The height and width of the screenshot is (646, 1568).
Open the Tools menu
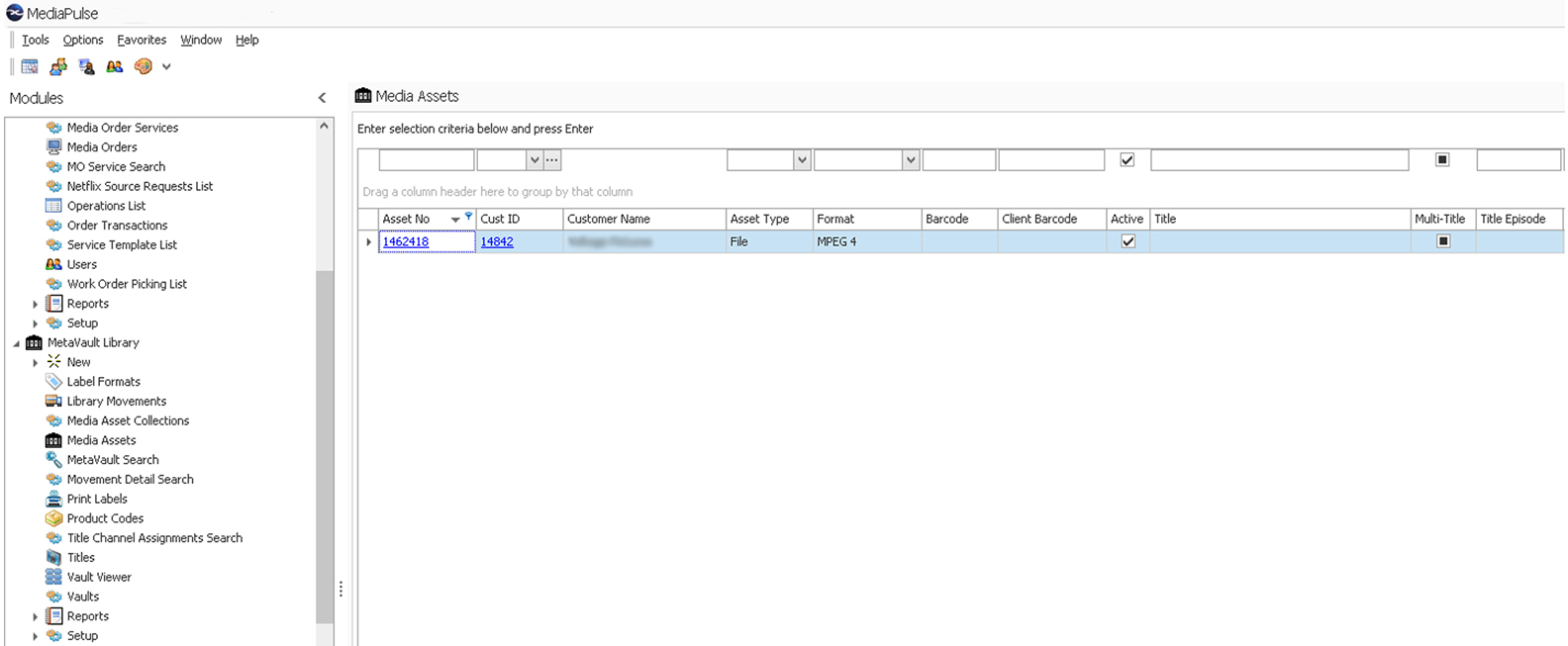(x=36, y=40)
